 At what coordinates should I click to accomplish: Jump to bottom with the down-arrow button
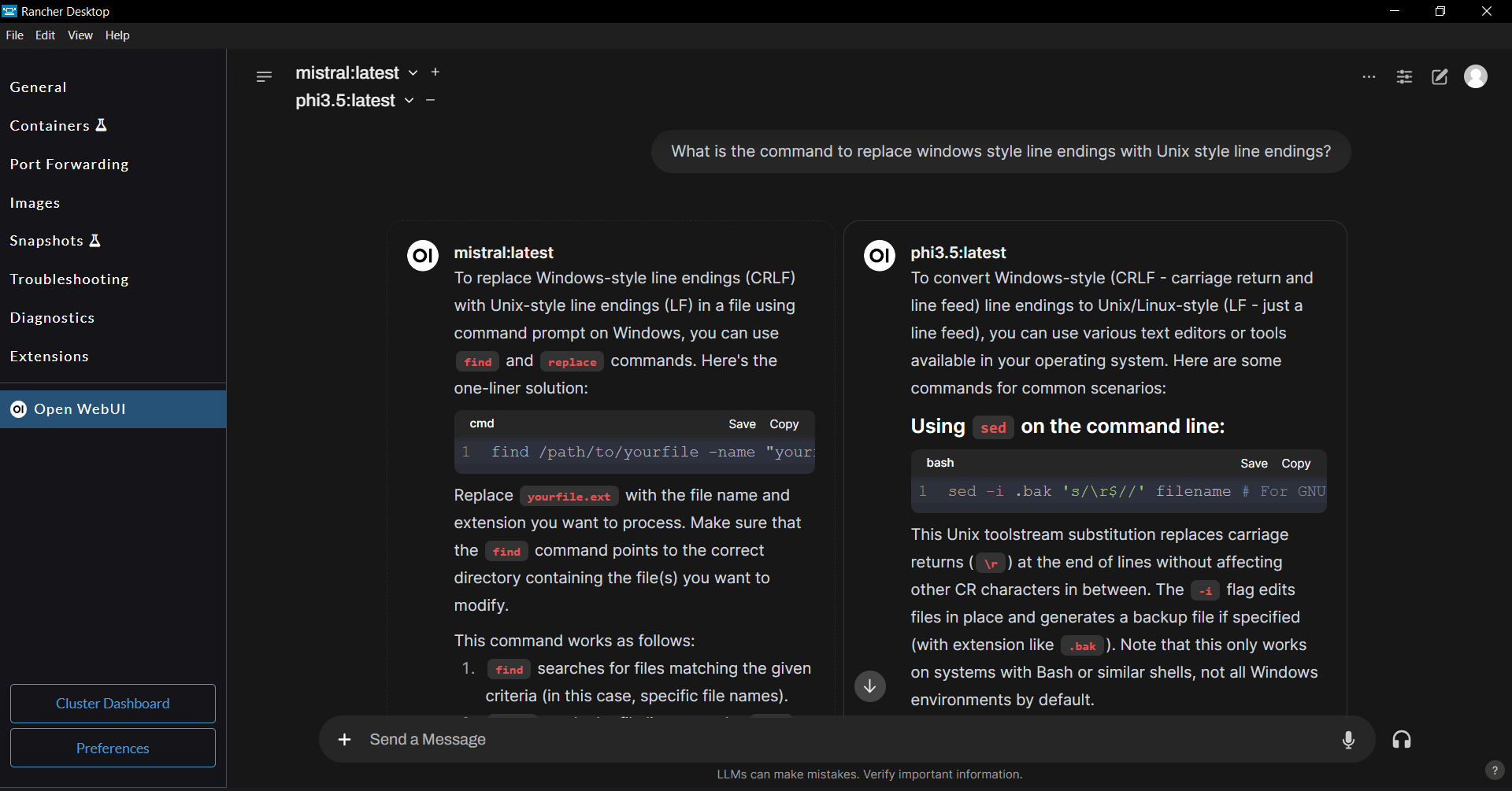[x=870, y=686]
